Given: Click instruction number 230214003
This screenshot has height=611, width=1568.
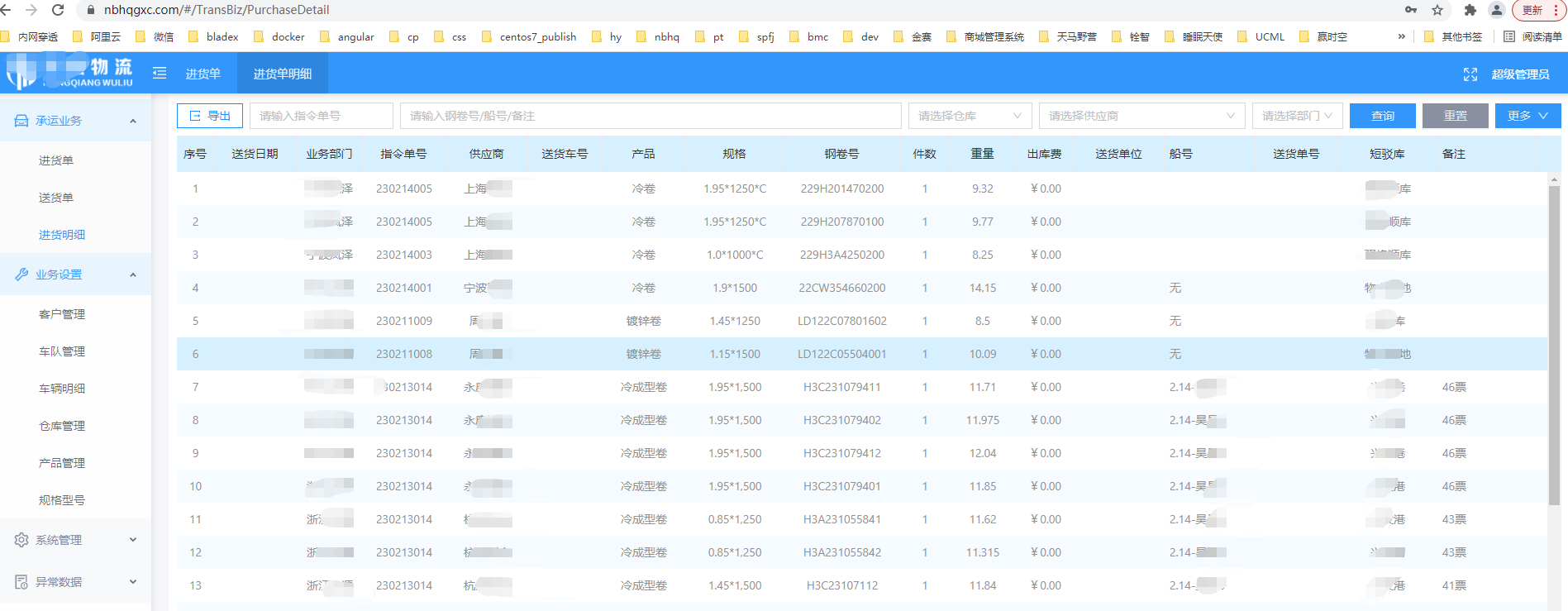Looking at the screenshot, I should pyautogui.click(x=403, y=255).
